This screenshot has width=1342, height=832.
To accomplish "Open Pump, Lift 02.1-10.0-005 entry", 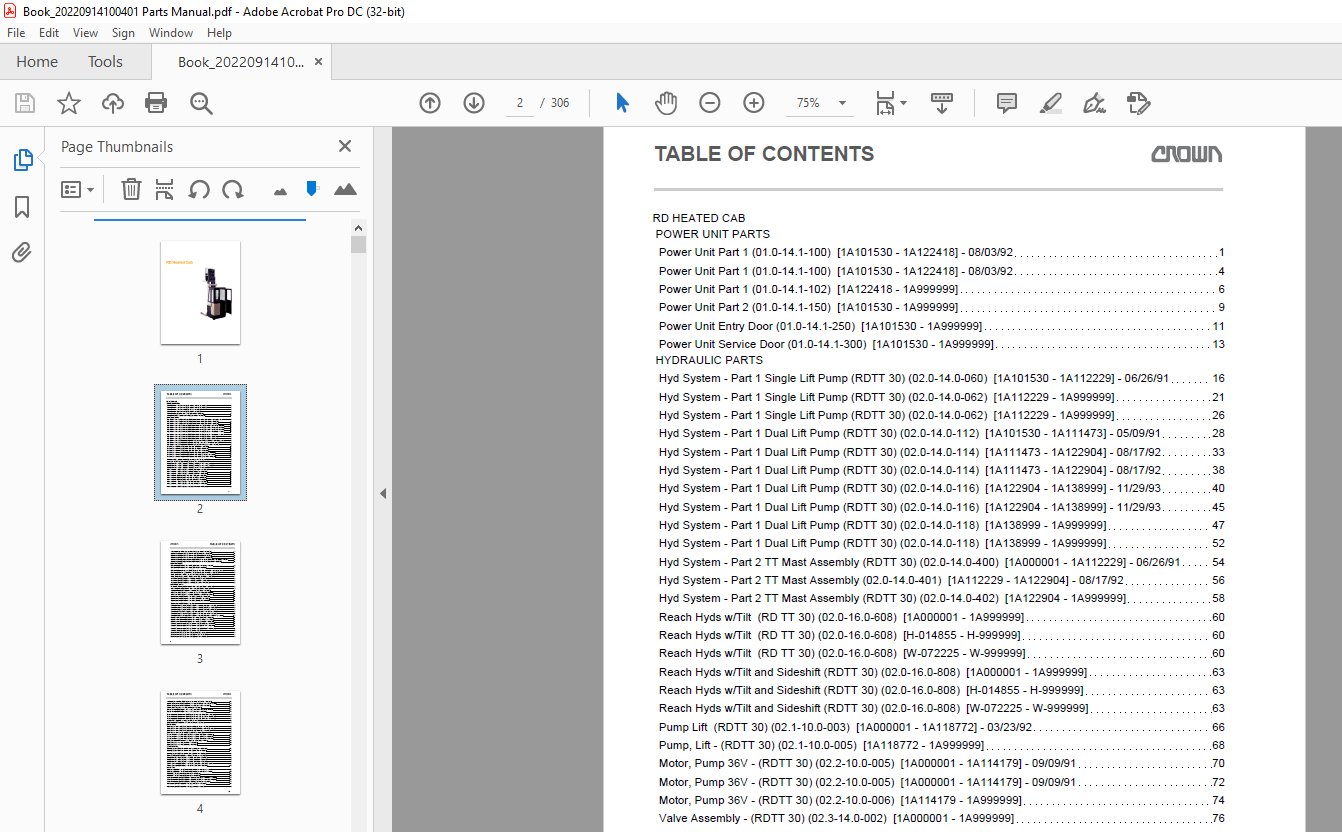I will (x=941, y=745).
